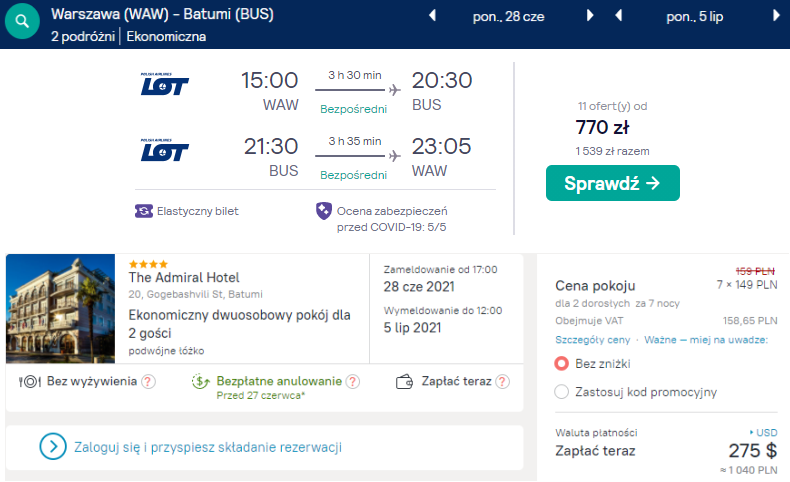The width and height of the screenshot is (790, 482).
Task: Open help for Bezpłatne anulowanie
Action: click(353, 382)
